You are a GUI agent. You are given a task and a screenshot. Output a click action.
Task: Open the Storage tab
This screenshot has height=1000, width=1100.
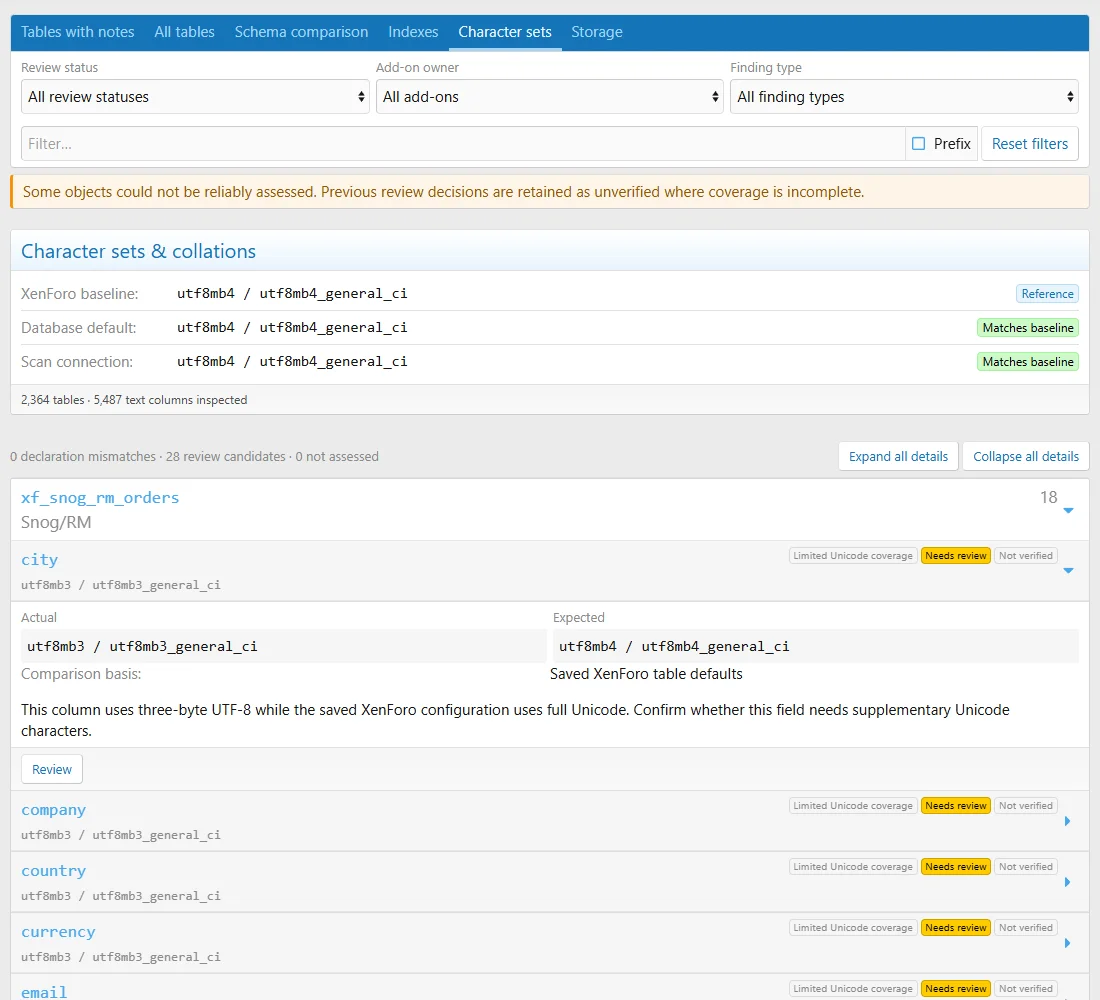pos(597,32)
